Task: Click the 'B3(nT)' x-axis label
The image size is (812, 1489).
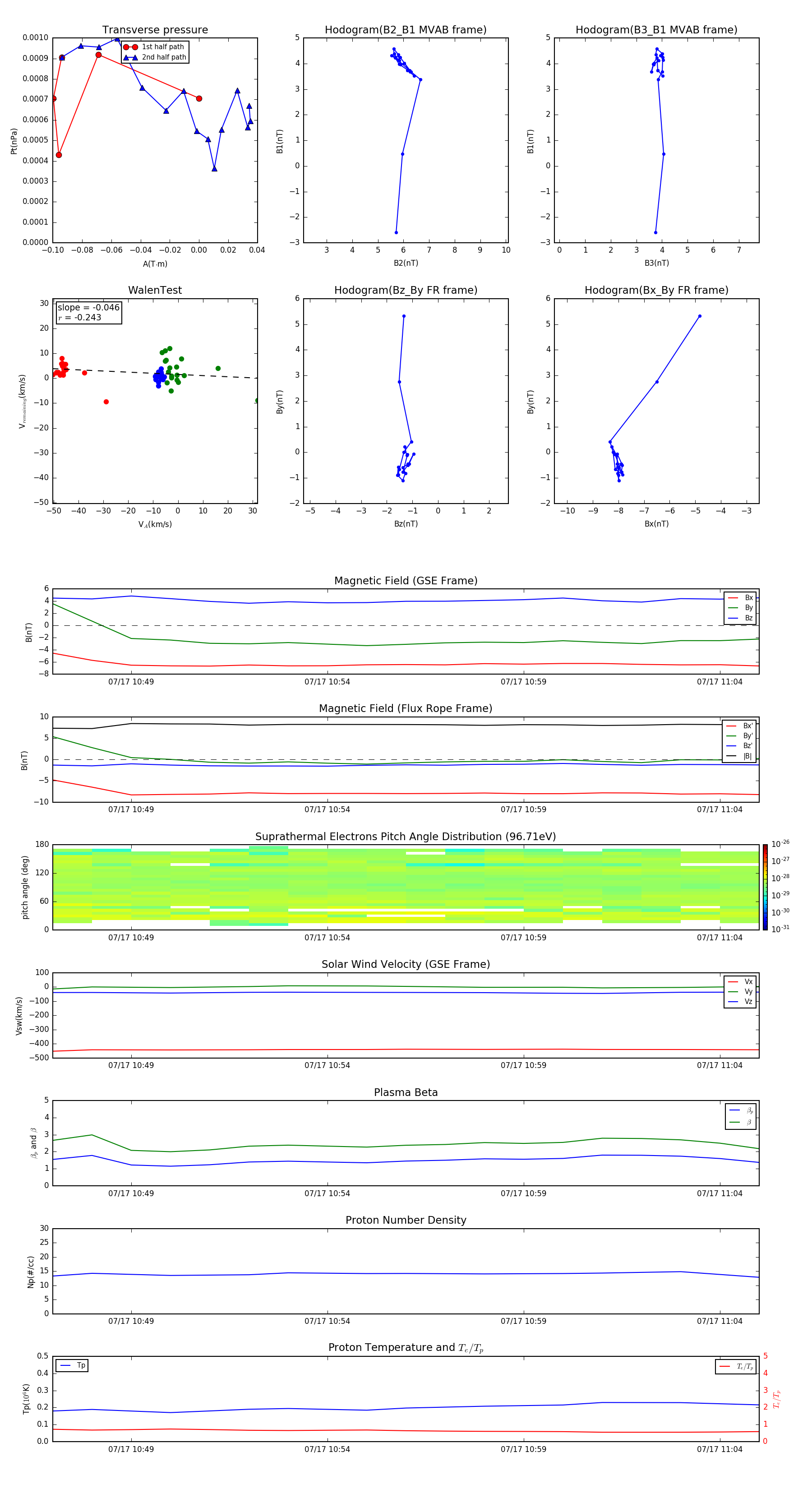Action: (656, 263)
